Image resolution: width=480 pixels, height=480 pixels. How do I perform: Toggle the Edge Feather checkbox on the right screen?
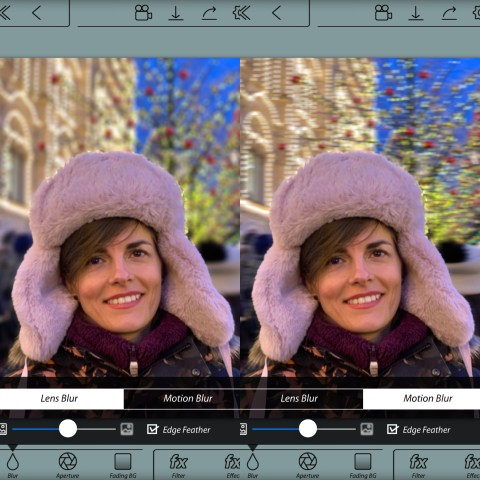393,429
